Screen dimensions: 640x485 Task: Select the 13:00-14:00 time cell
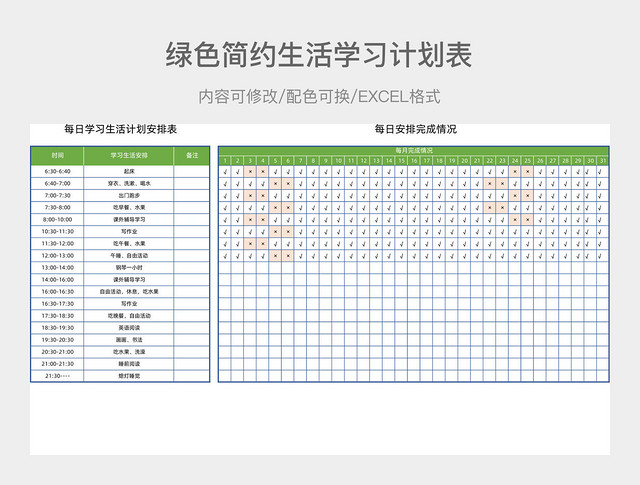pos(57,268)
